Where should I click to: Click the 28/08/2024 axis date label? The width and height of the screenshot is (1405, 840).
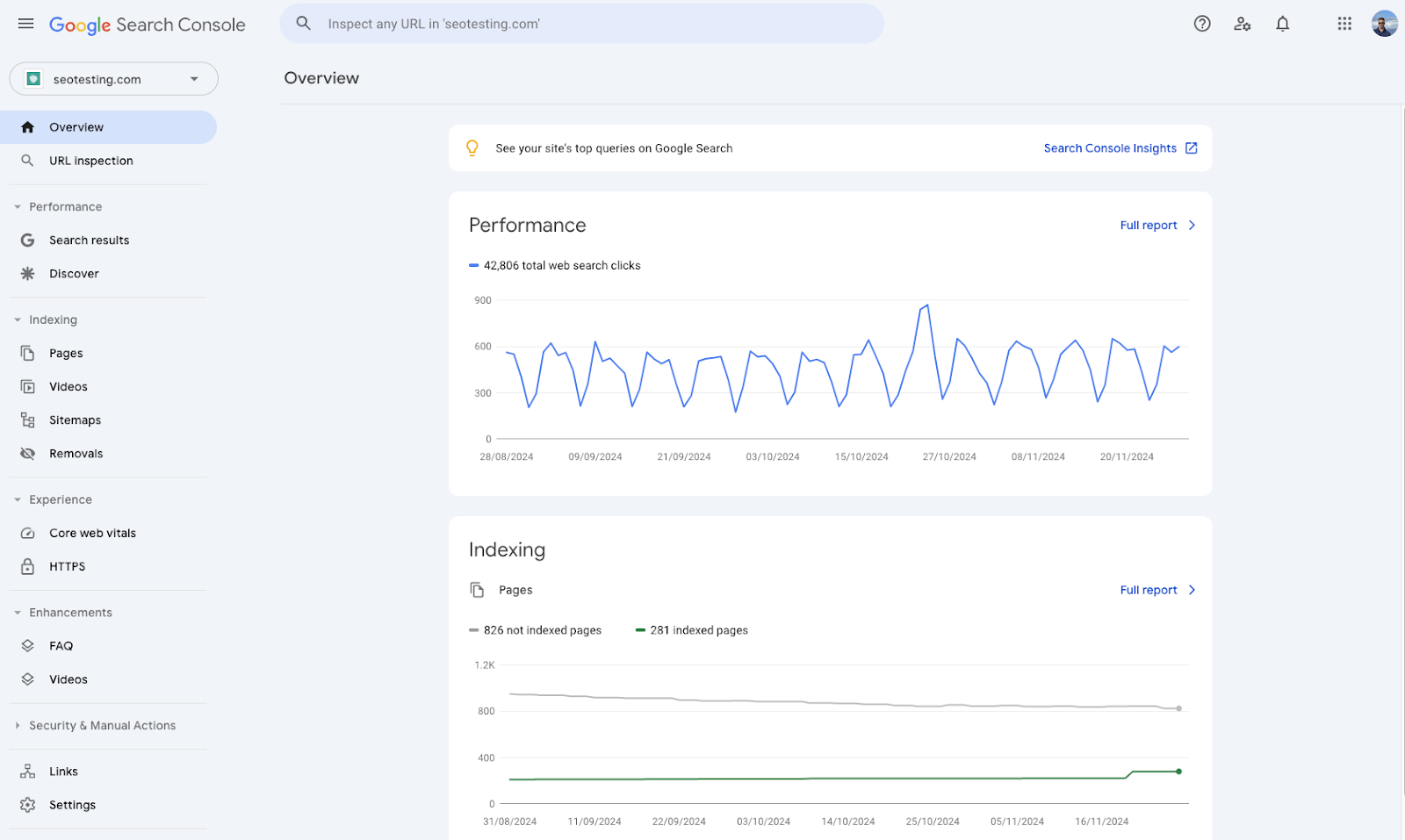click(507, 457)
